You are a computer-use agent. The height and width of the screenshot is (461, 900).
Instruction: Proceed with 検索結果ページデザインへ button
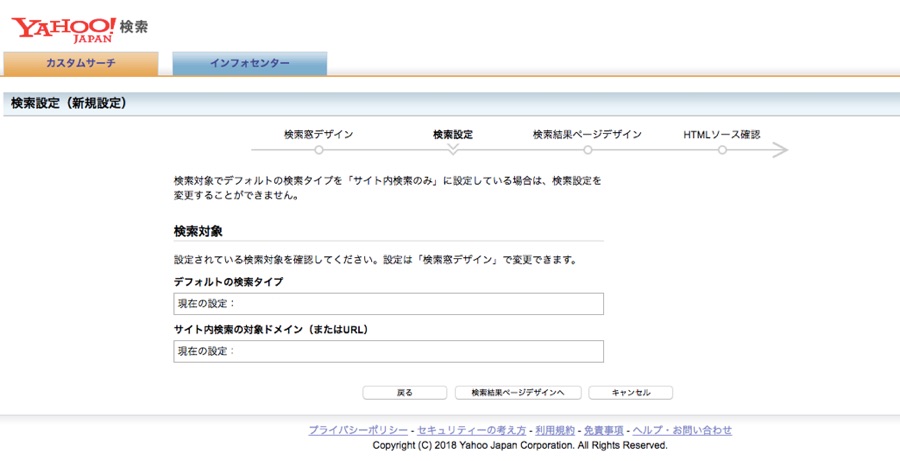click(x=518, y=393)
